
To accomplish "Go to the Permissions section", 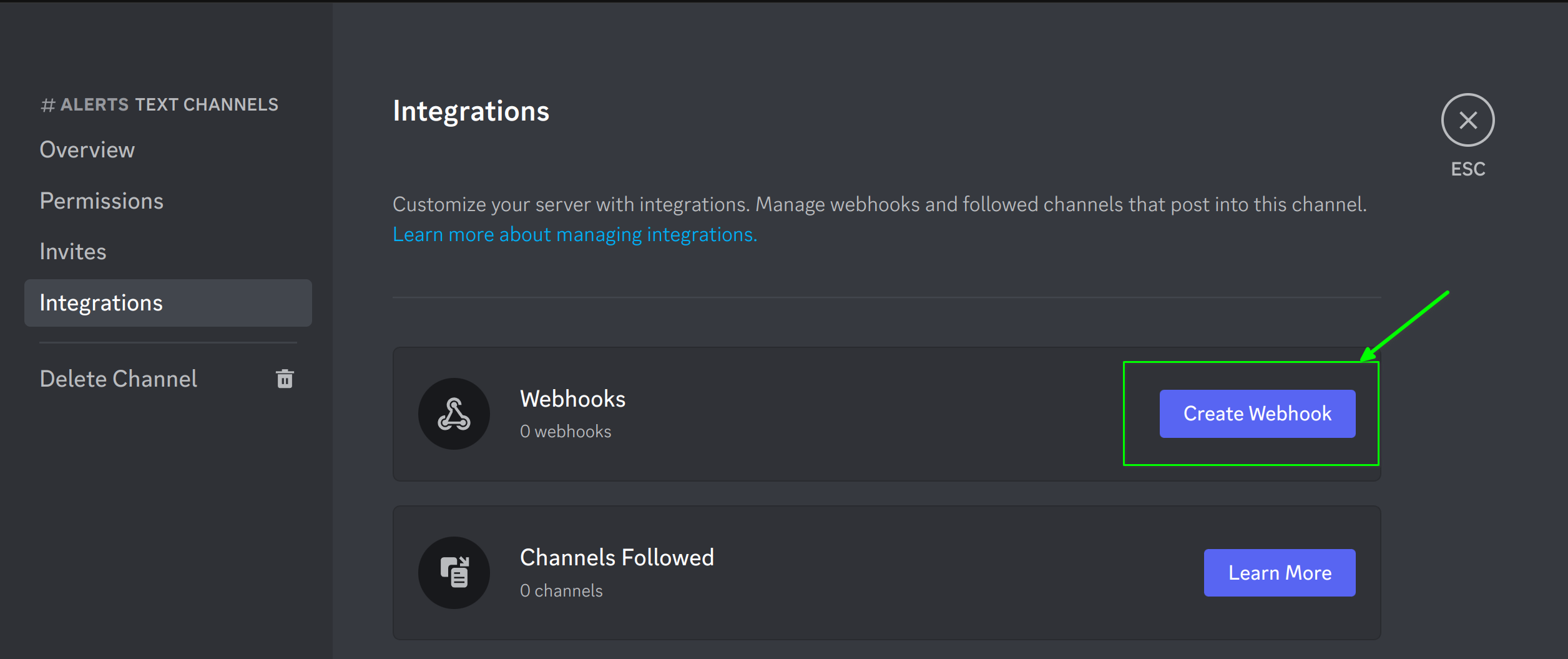I will (101, 201).
